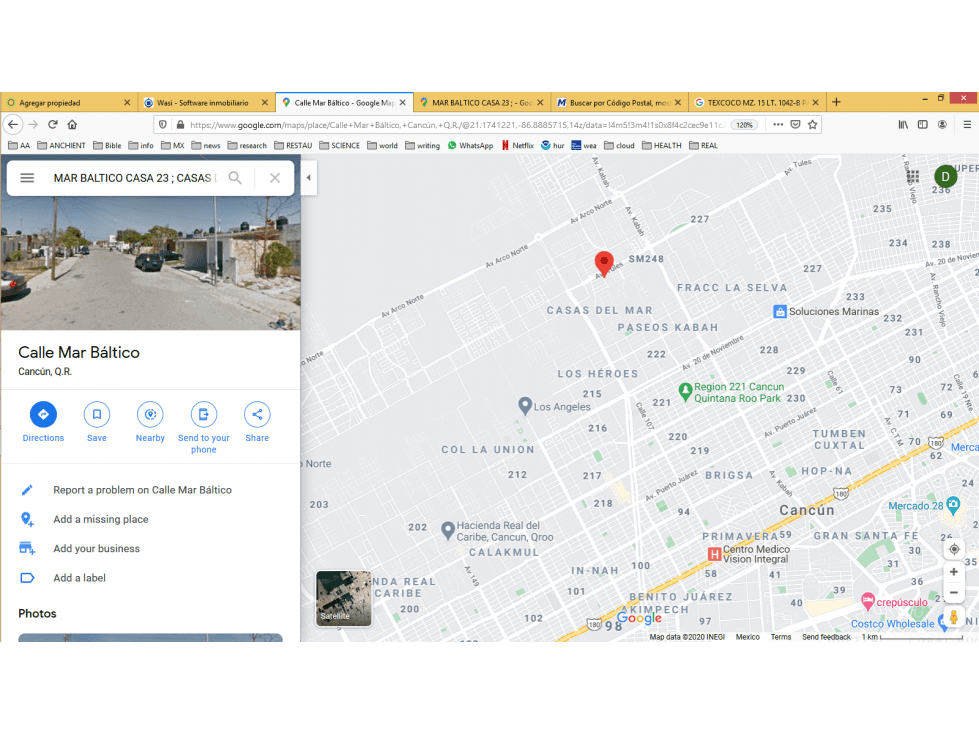This screenshot has width=979, height=734.
Task: Zoom in on the map
Action: coord(953,572)
